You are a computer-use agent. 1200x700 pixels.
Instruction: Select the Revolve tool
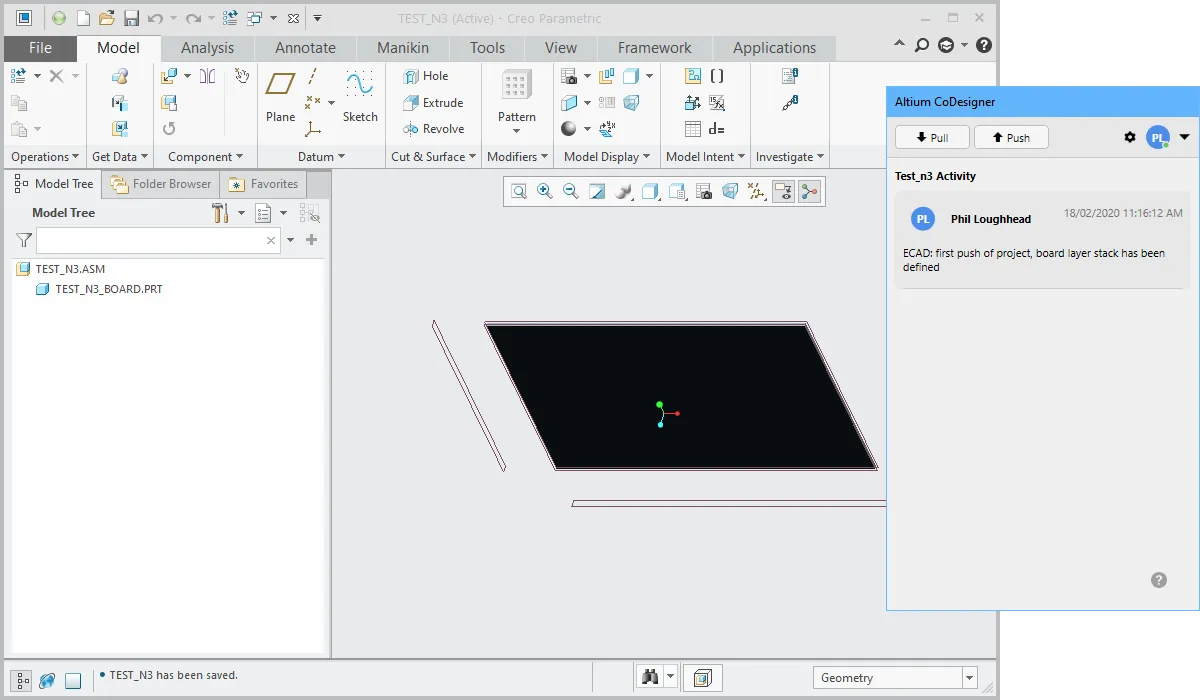coord(433,129)
